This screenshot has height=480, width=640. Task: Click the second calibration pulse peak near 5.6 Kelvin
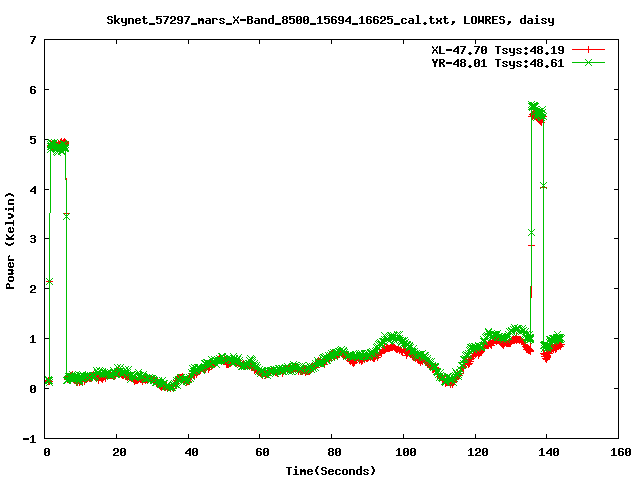pyautogui.click(x=537, y=113)
